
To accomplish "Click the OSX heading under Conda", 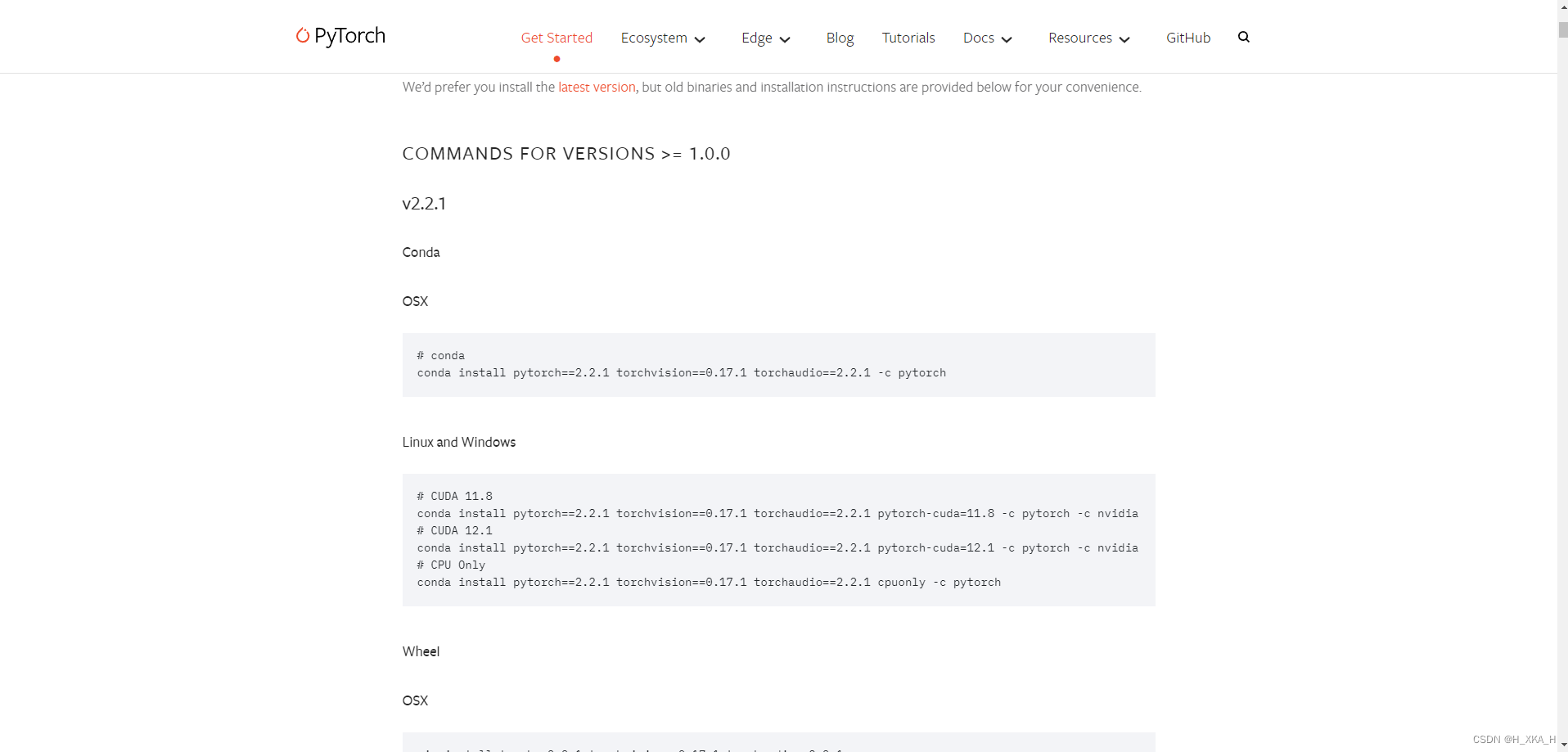I will (x=415, y=301).
